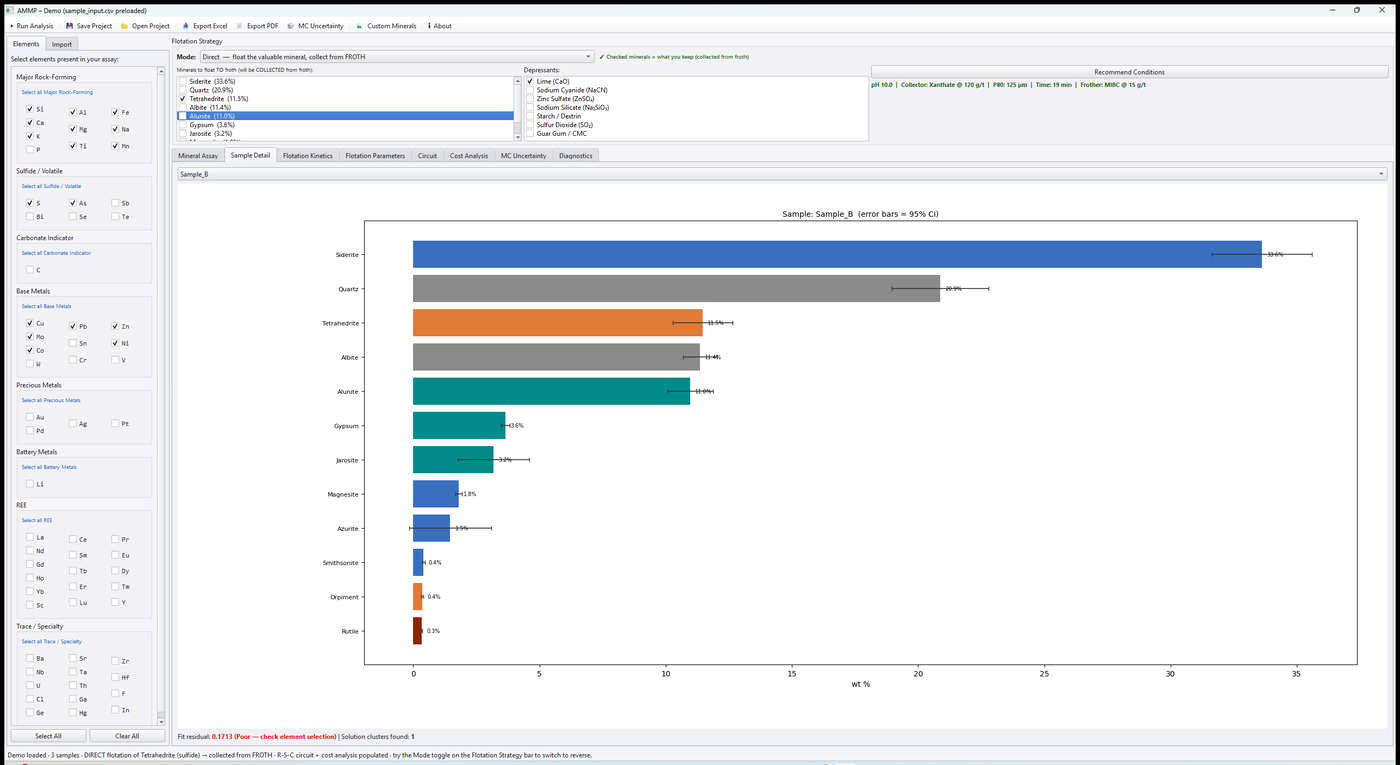Click minerals list scroll-down arrow
Viewport: 1400px width, 765px height.
(518, 137)
